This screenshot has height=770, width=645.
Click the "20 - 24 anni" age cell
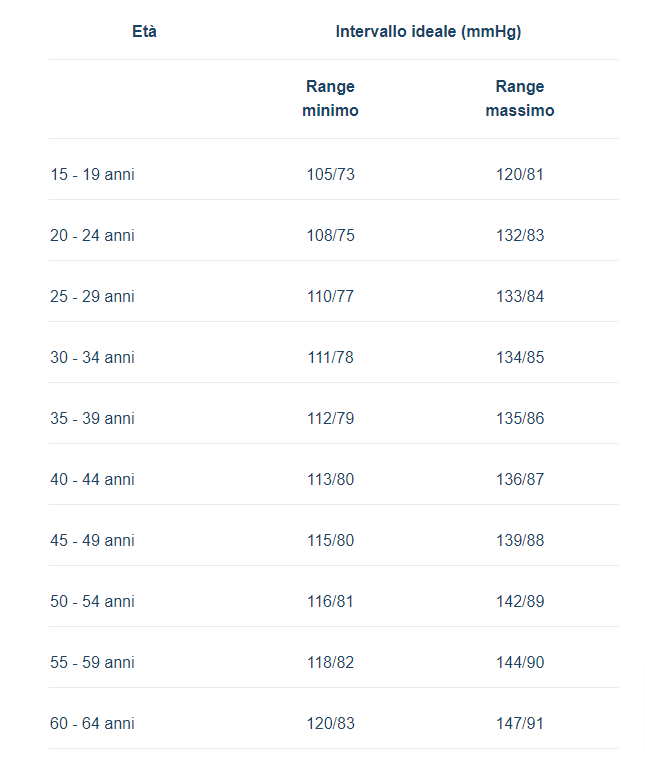point(92,236)
